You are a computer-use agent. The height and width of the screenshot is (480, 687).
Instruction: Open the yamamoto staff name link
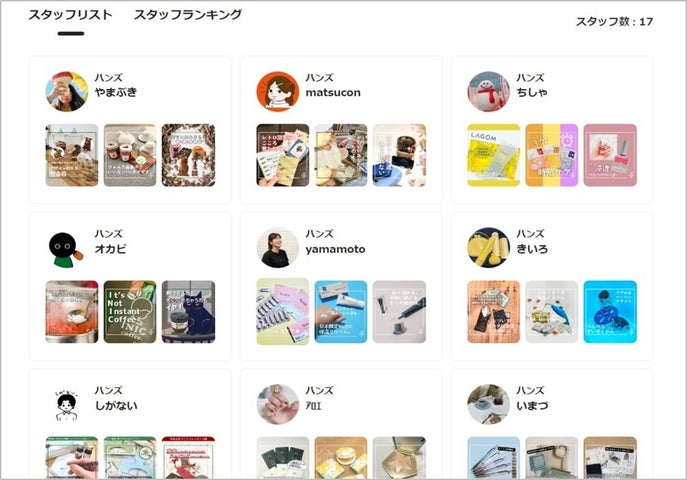pos(335,249)
